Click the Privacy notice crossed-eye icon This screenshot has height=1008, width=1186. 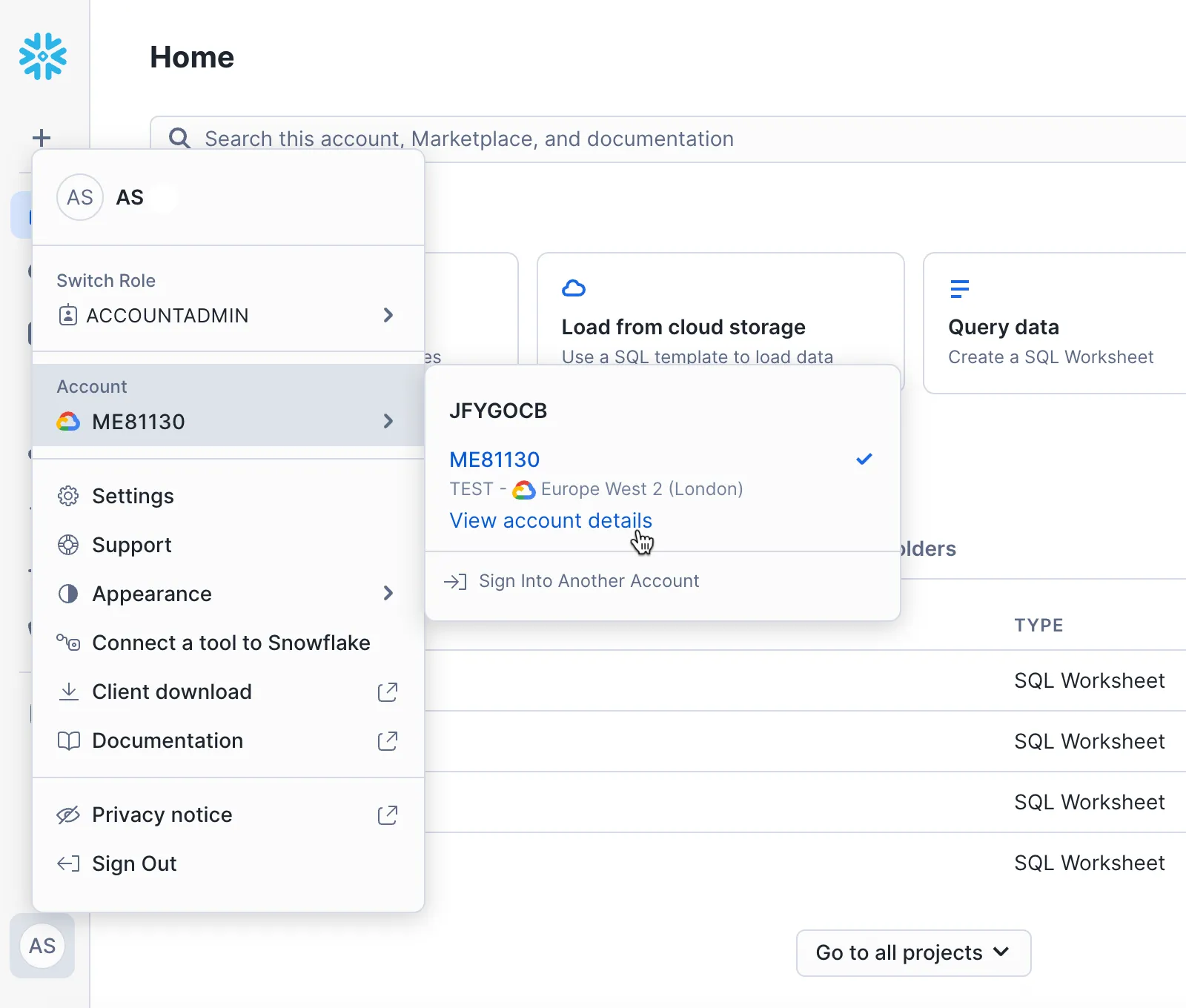pos(68,815)
